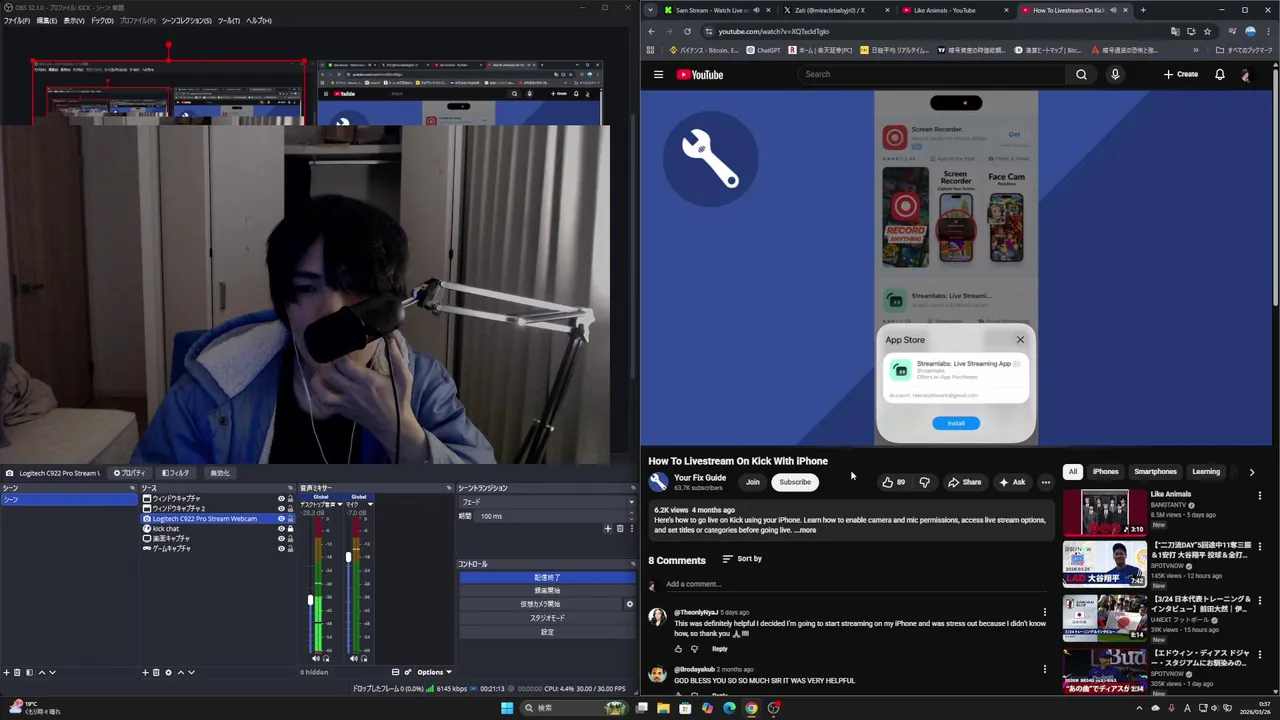Like the video with thumbs-up 89 button
This screenshot has height=720, width=1280.
point(893,482)
